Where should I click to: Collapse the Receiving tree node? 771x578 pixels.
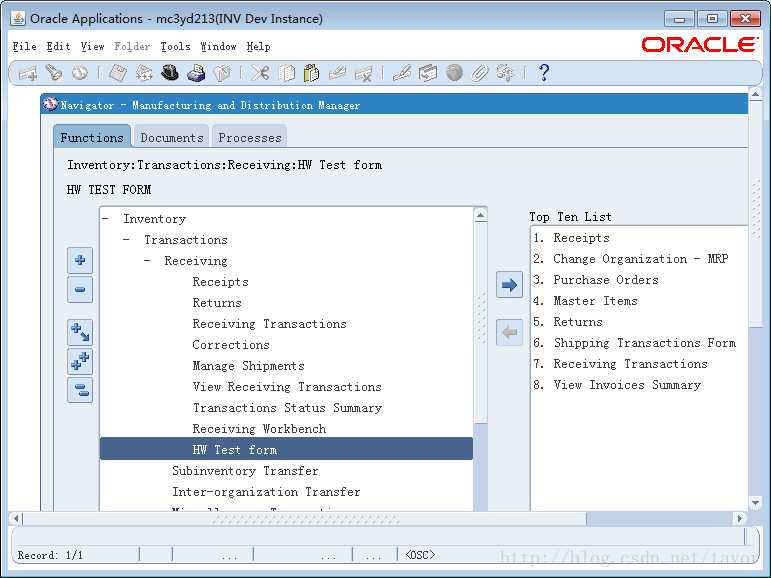click(147, 261)
